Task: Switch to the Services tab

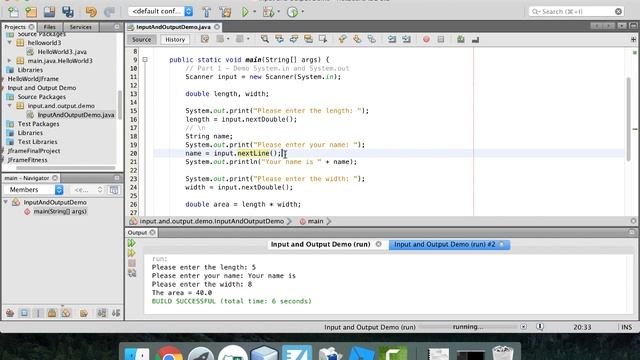Action: point(80,27)
